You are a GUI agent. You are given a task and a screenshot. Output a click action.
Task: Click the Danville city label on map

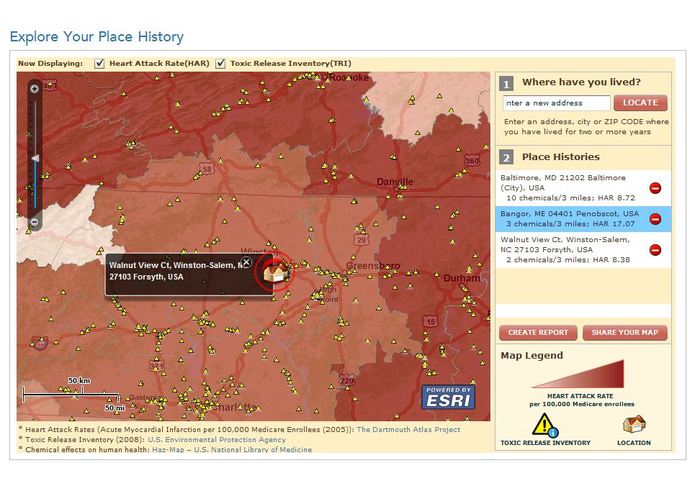click(x=394, y=182)
